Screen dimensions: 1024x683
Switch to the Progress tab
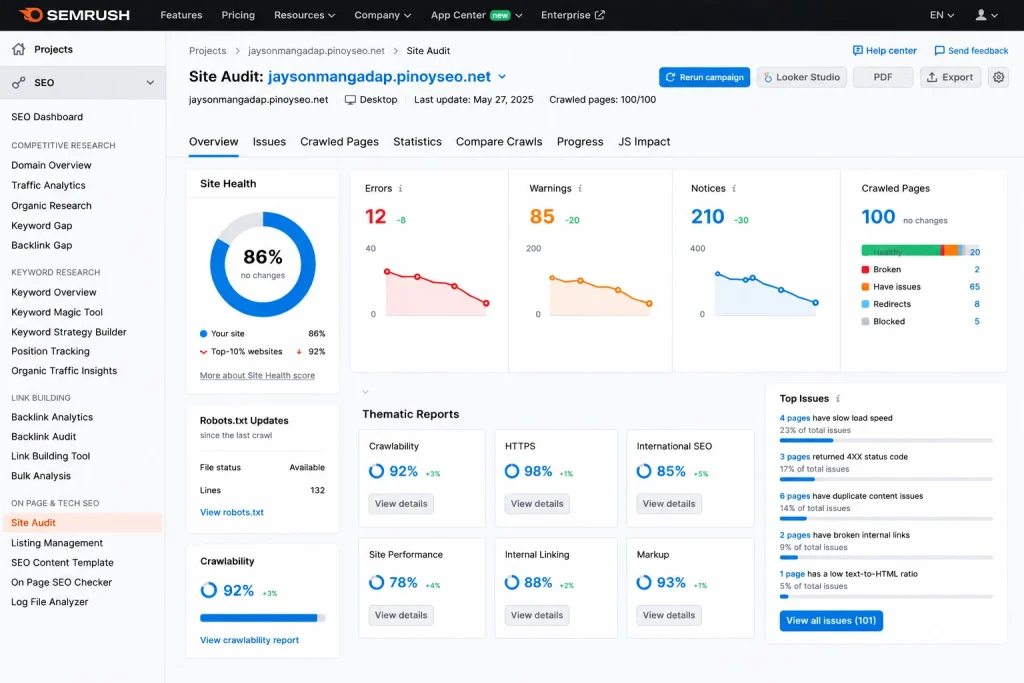580,142
